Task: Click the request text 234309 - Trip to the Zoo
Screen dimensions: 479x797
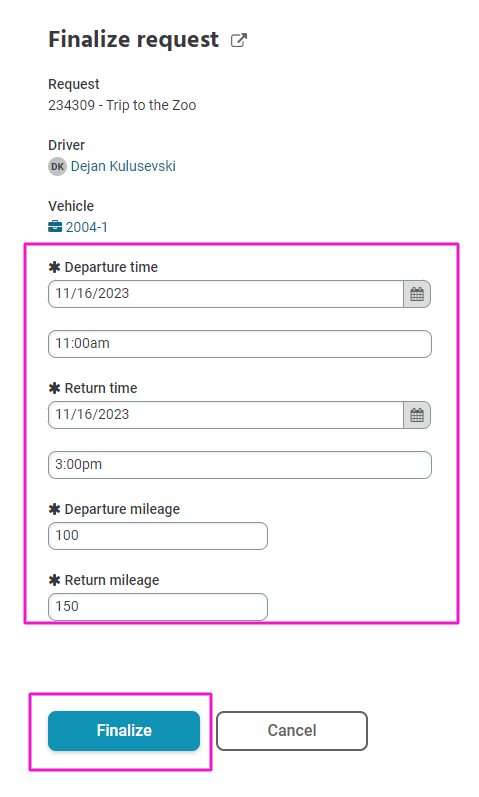Action: pos(122,105)
